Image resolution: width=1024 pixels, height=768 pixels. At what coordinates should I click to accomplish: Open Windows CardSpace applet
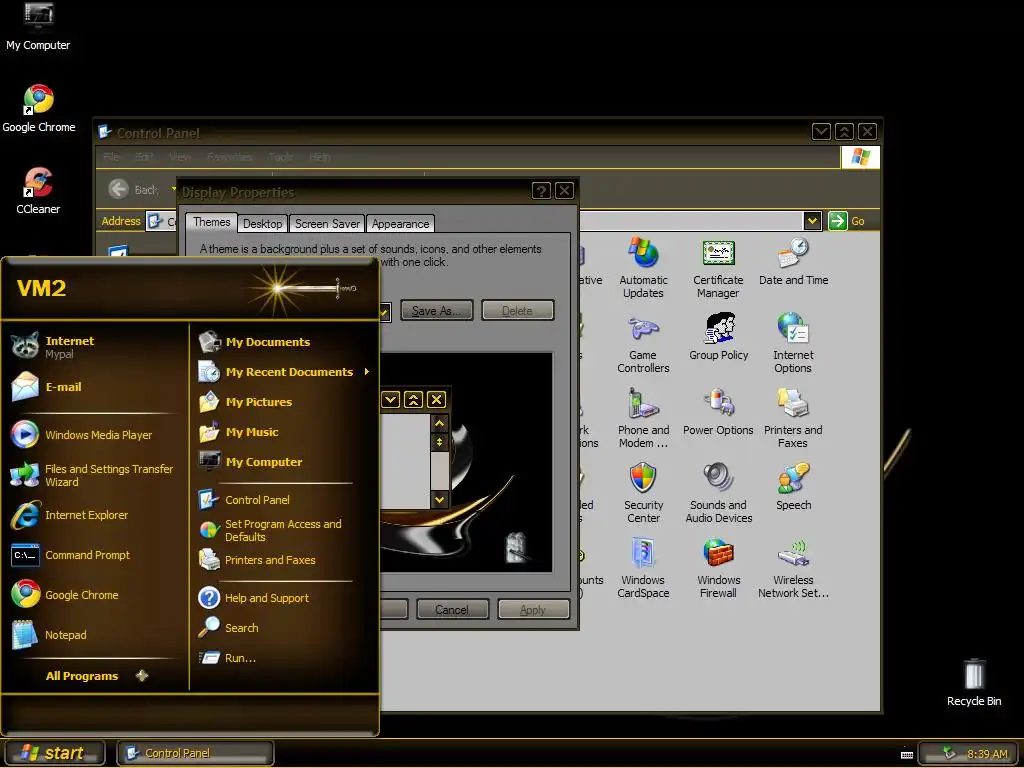pyautogui.click(x=643, y=569)
